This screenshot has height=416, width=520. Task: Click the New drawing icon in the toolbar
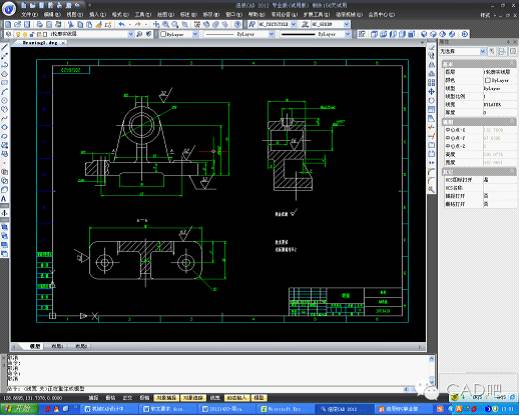[8, 24]
